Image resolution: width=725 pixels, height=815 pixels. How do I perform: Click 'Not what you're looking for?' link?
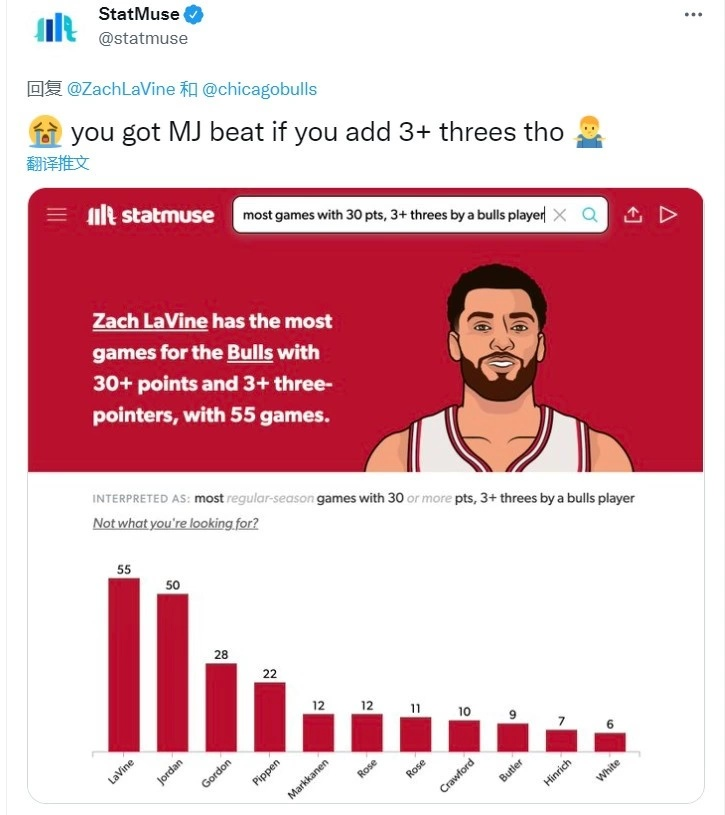176,523
